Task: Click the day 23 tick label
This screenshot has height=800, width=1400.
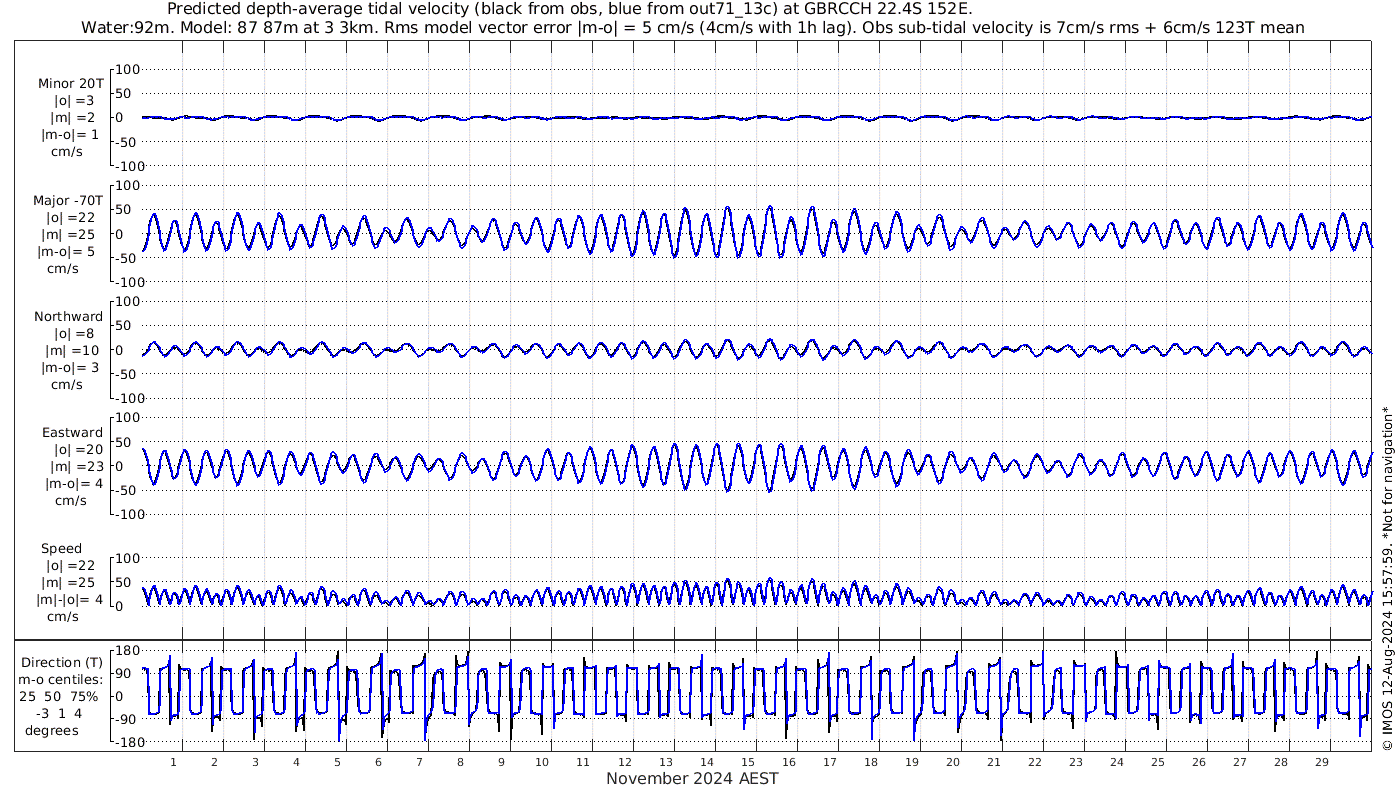Action: [x=1075, y=762]
